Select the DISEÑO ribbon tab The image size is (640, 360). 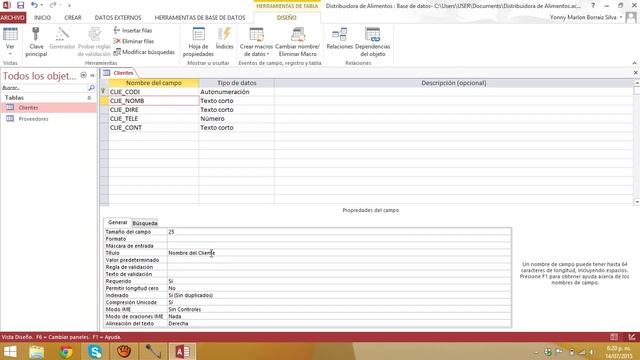click(287, 18)
